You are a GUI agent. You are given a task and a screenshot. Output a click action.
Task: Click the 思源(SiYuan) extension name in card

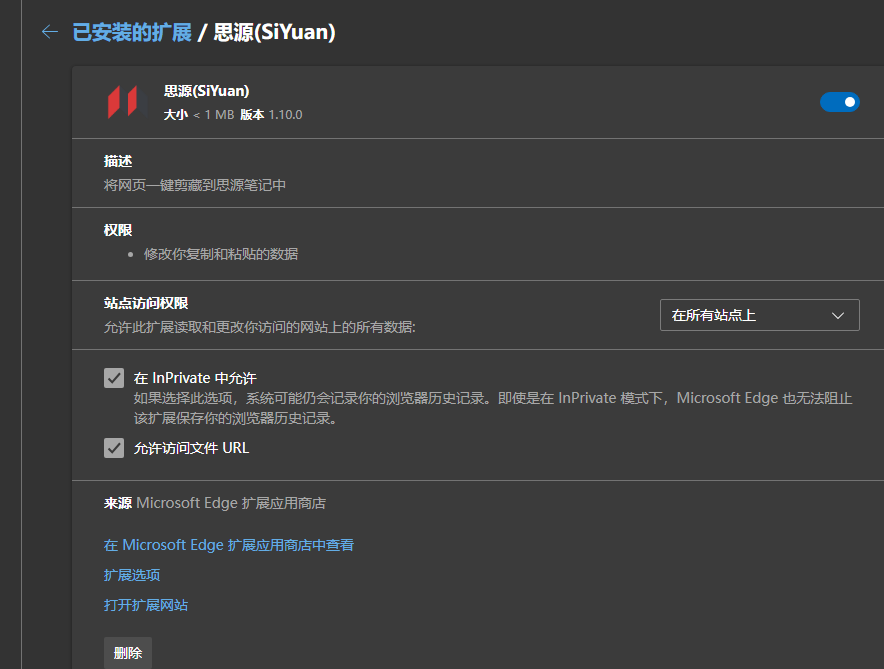pyautogui.click(x=206, y=91)
